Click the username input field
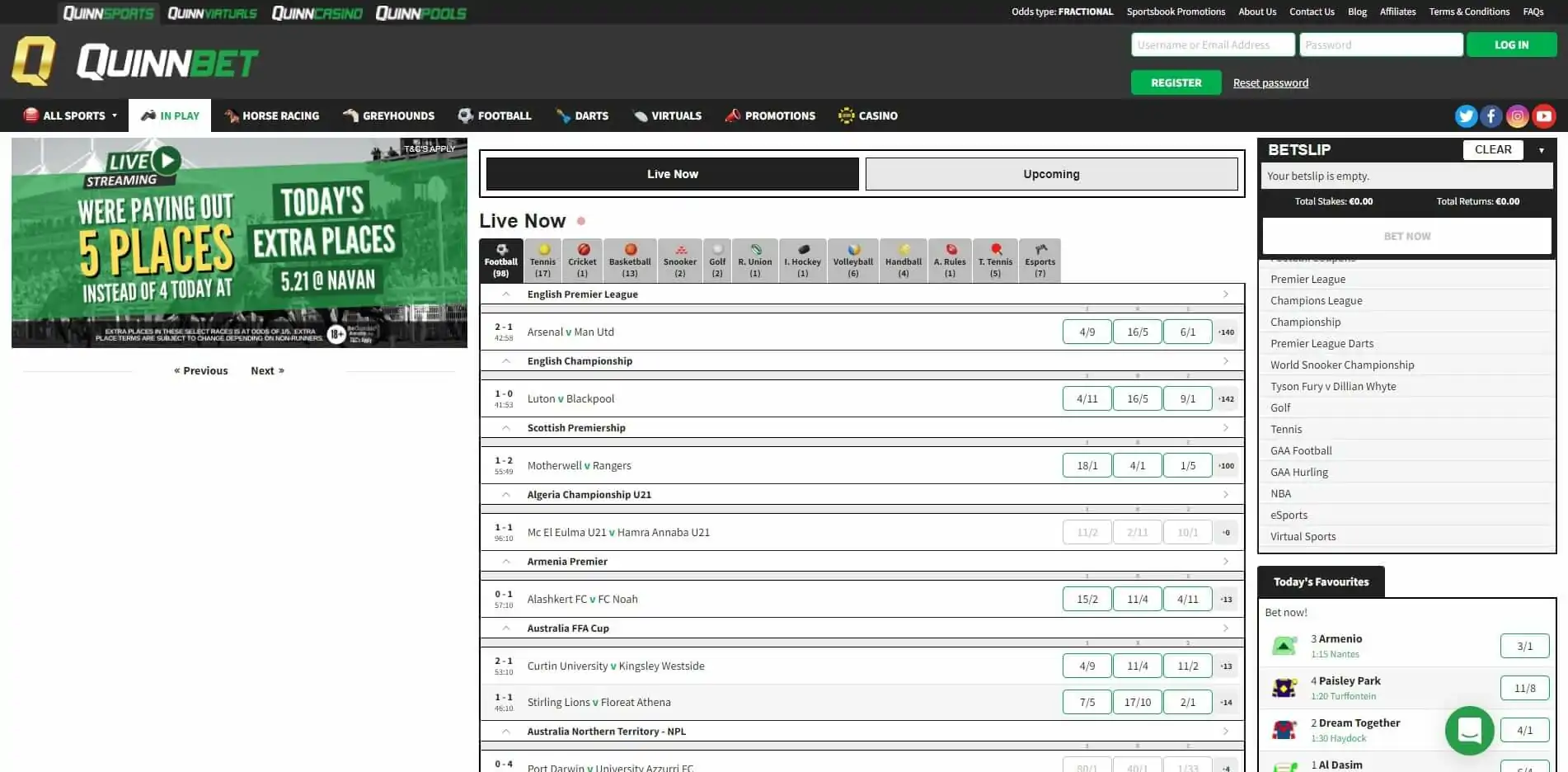Screen dimensions: 1568x772 1212,44
